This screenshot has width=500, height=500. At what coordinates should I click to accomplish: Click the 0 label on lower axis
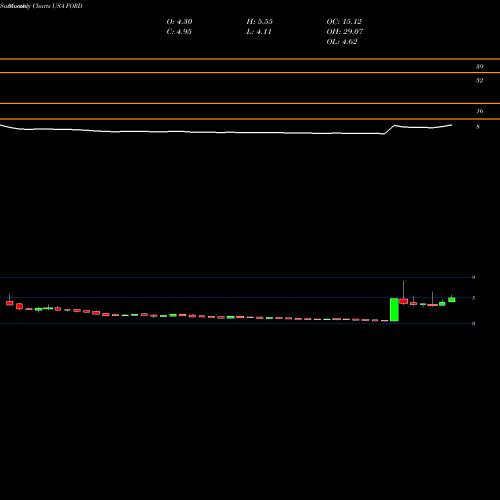(473, 323)
